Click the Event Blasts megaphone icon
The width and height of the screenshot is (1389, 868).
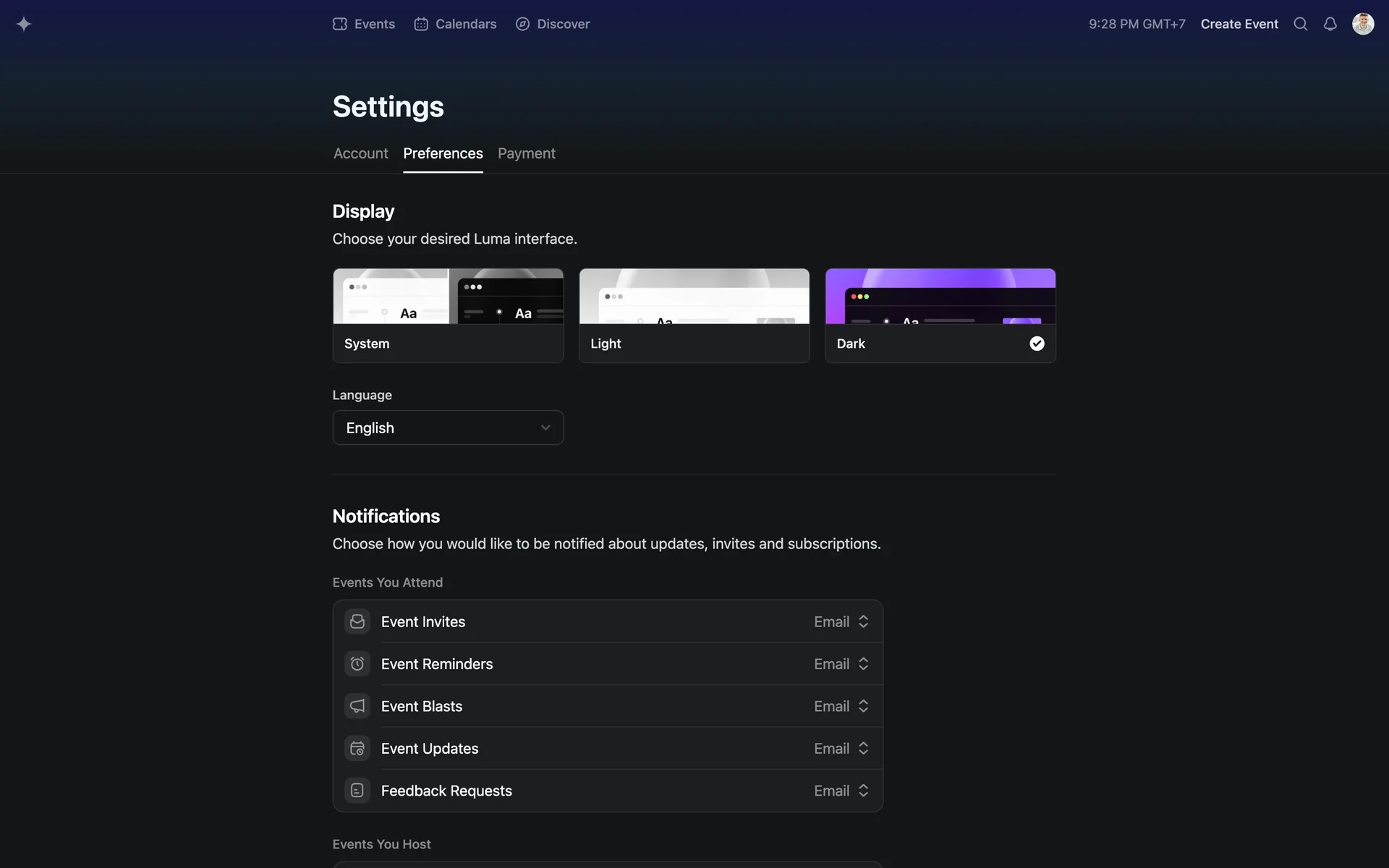point(357,706)
